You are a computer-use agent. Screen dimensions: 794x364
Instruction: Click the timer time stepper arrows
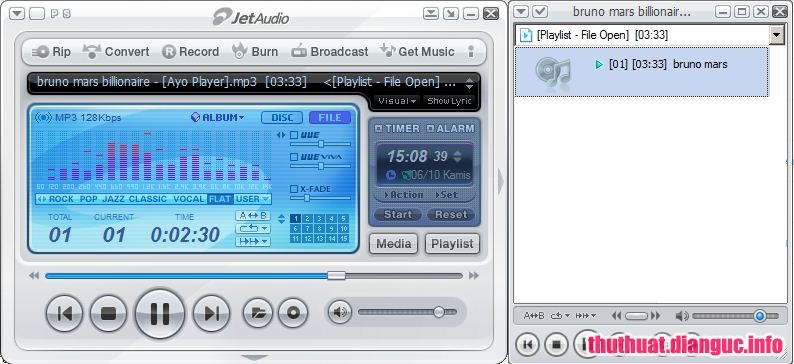click(458, 156)
